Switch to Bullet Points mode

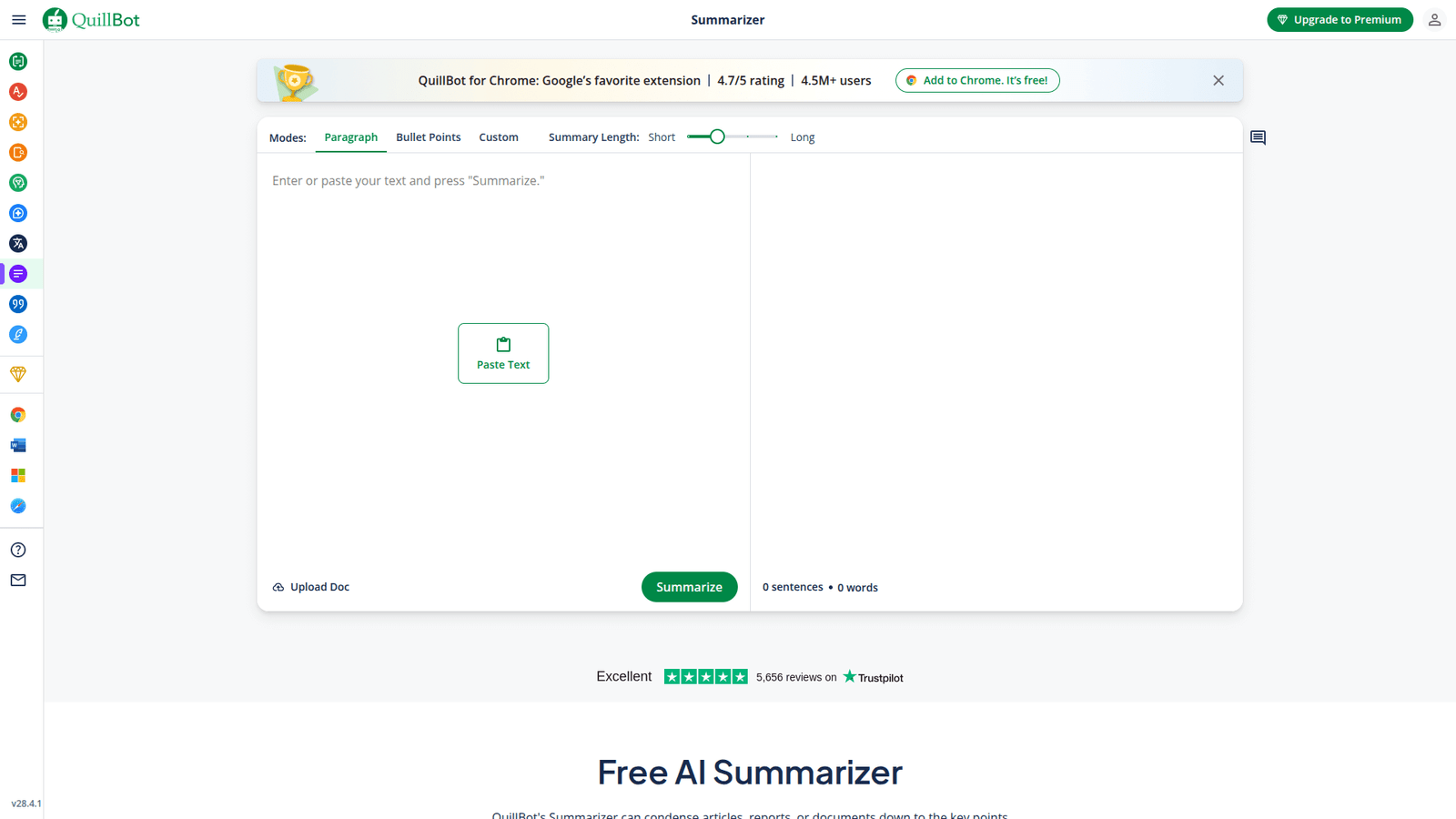point(428,137)
